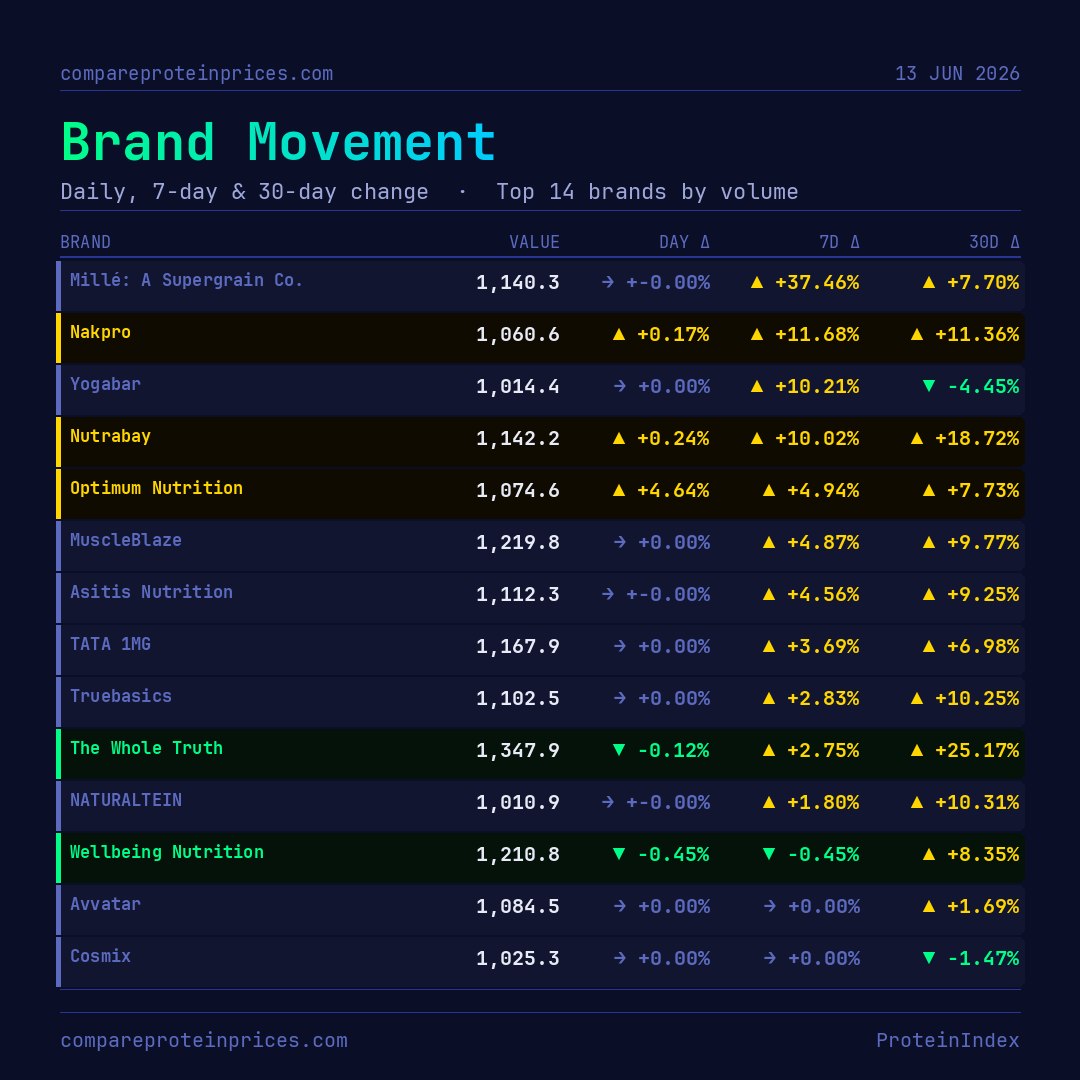This screenshot has height=1080, width=1080.
Task: Select the Avvatar brand name
Action: [x=105, y=904]
